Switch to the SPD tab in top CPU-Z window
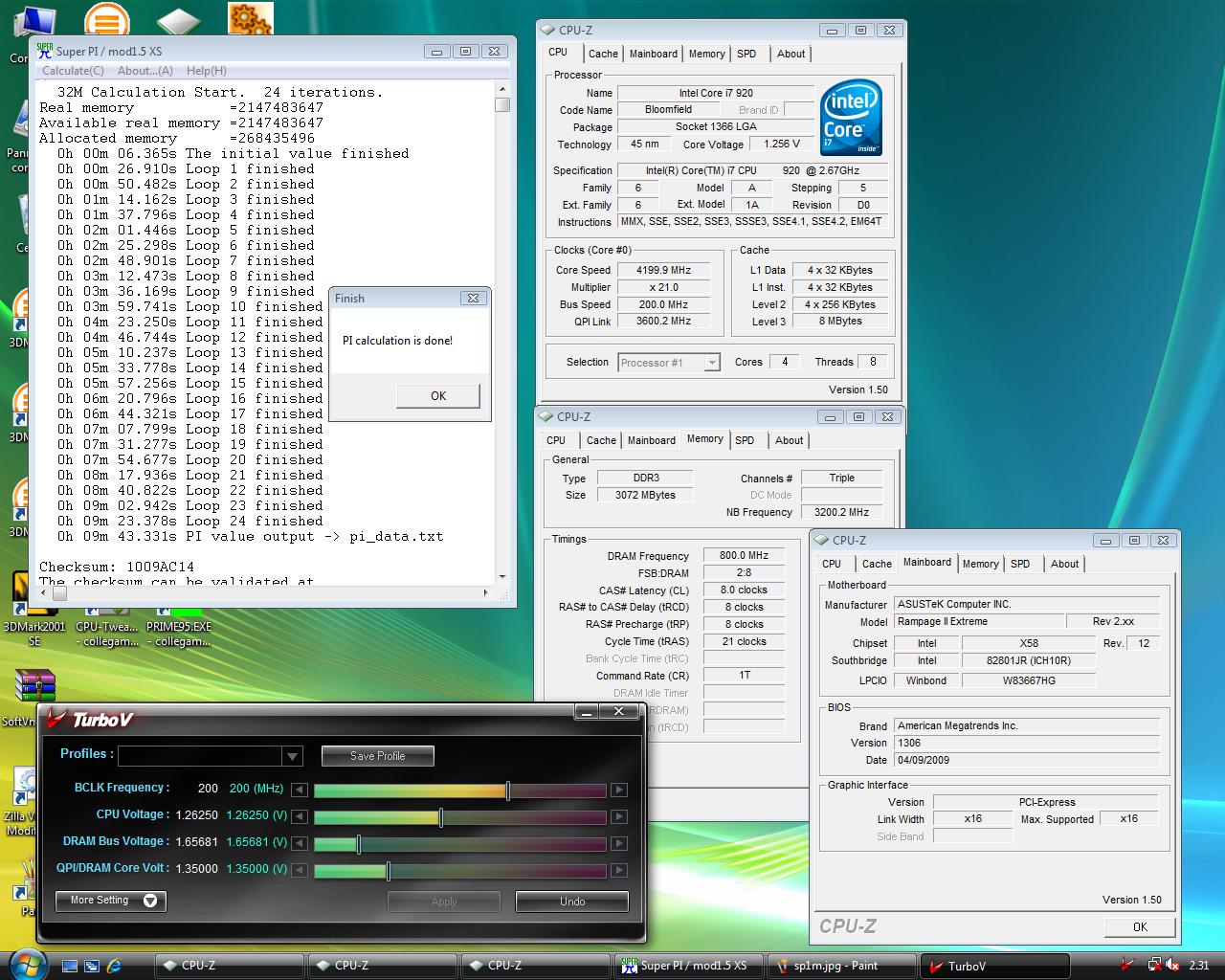This screenshot has height=980, width=1225. 746,54
